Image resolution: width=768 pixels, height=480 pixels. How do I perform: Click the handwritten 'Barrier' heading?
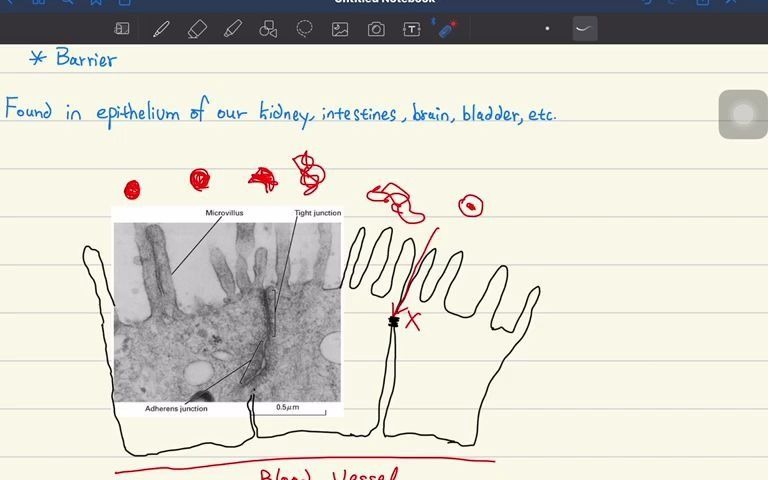86,58
